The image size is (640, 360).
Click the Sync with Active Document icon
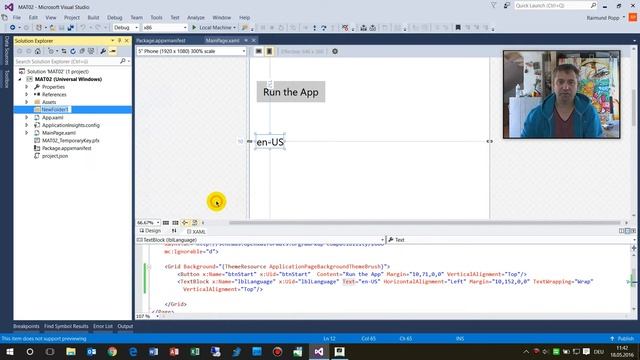point(64,51)
